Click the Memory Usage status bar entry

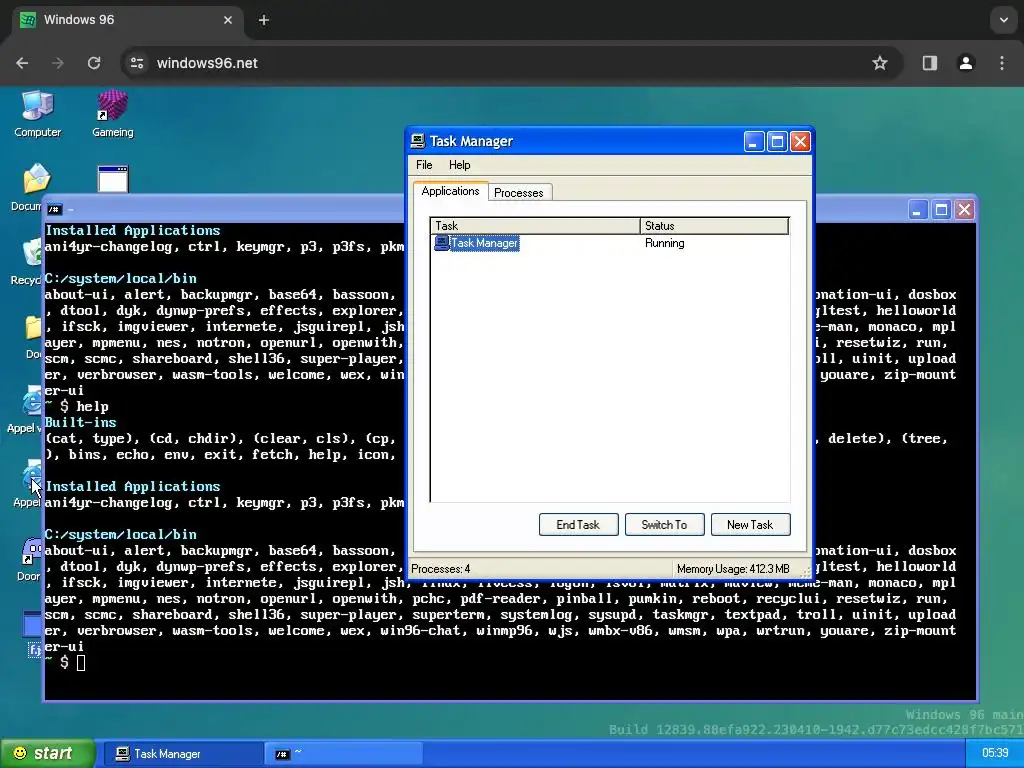pyautogui.click(x=733, y=569)
